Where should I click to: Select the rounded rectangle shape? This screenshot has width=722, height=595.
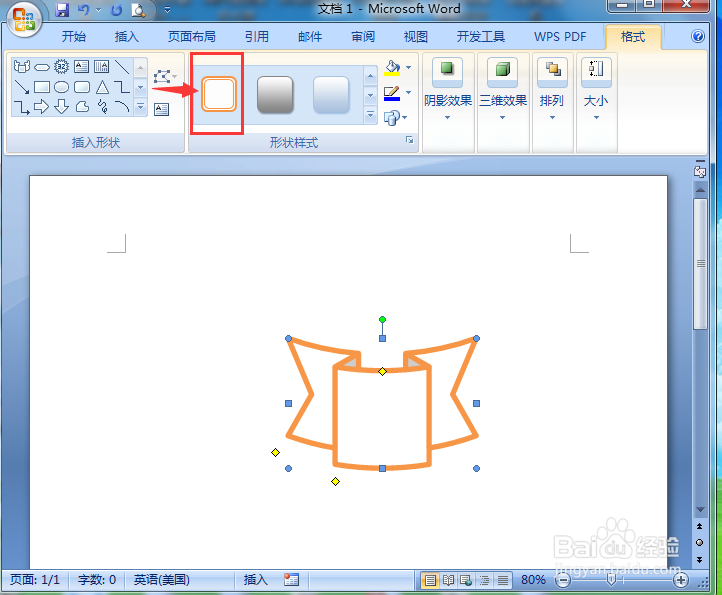(82, 87)
